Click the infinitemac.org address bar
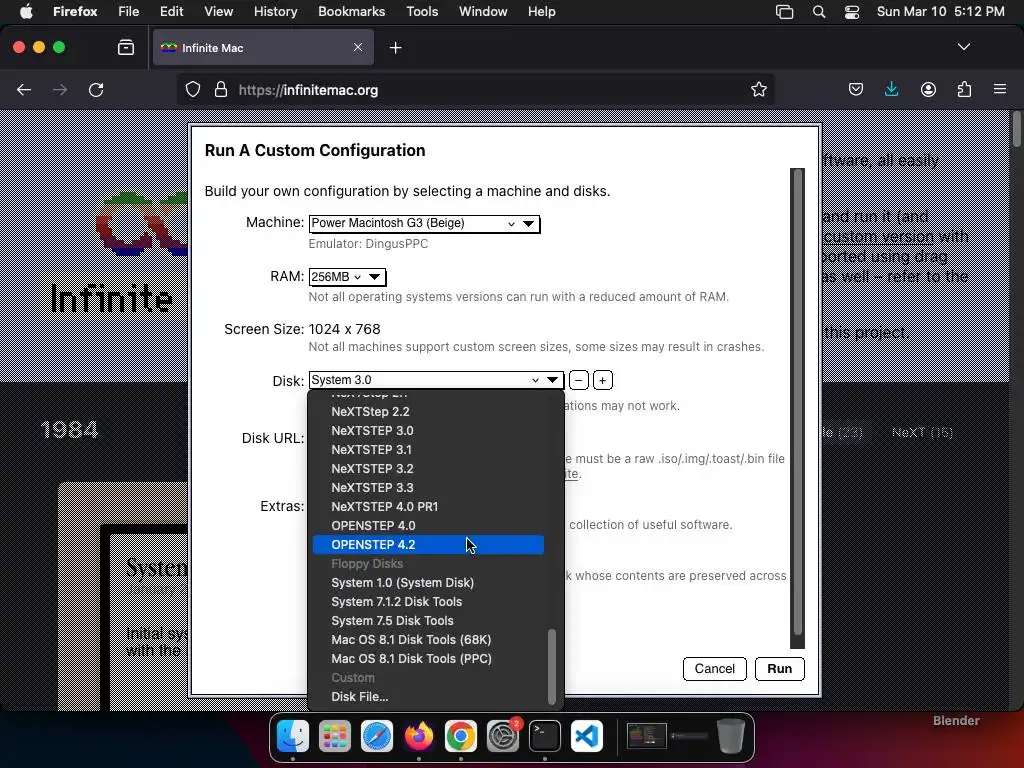 [x=477, y=89]
